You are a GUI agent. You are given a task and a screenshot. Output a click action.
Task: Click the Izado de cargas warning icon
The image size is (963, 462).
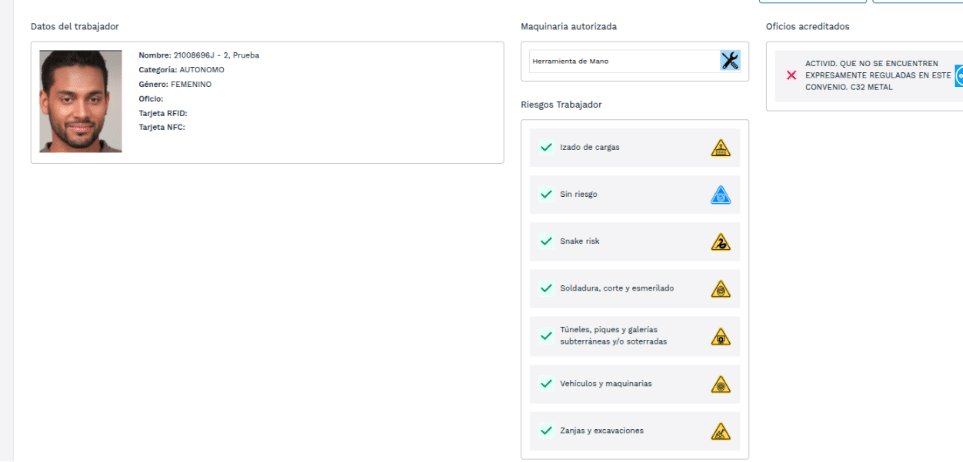[720, 147]
